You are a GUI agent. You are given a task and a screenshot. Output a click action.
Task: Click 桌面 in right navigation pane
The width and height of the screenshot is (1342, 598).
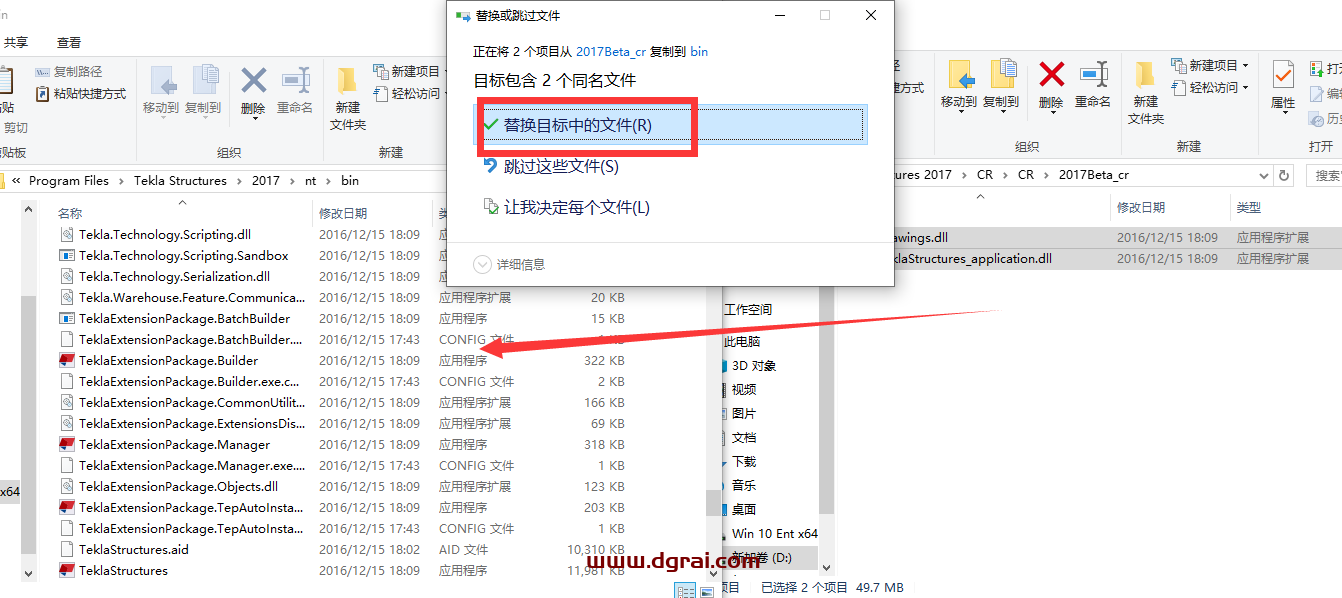[x=744, y=510]
